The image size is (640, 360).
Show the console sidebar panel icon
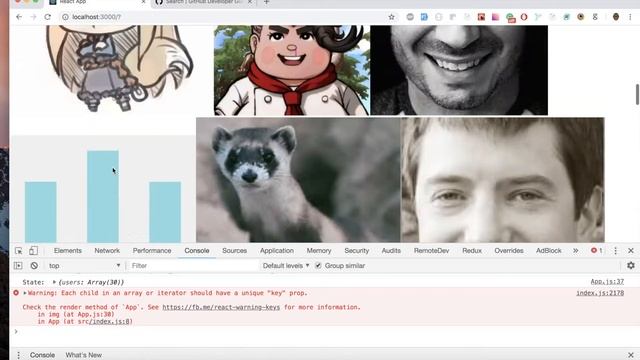coord(18,266)
